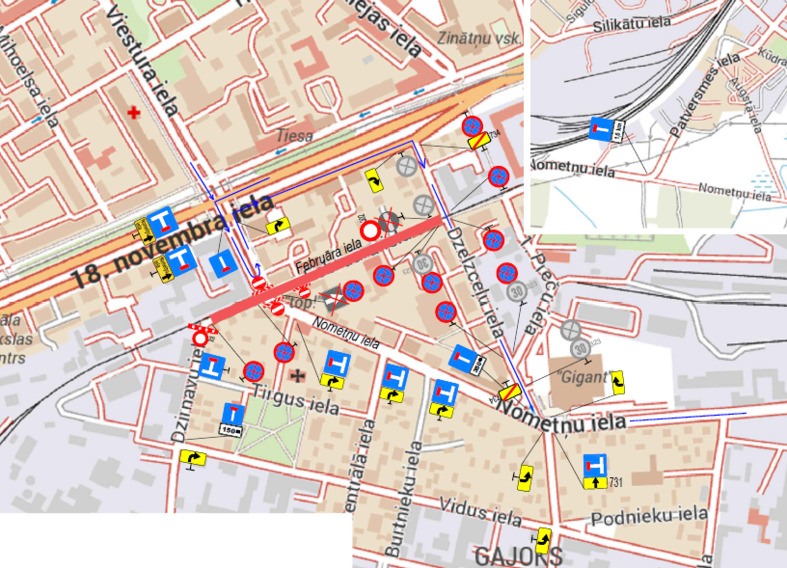Viewport: 787px width, 568px height.
Task: Select the white no-vehicles sign by Februāra iela
Action: click(x=370, y=231)
